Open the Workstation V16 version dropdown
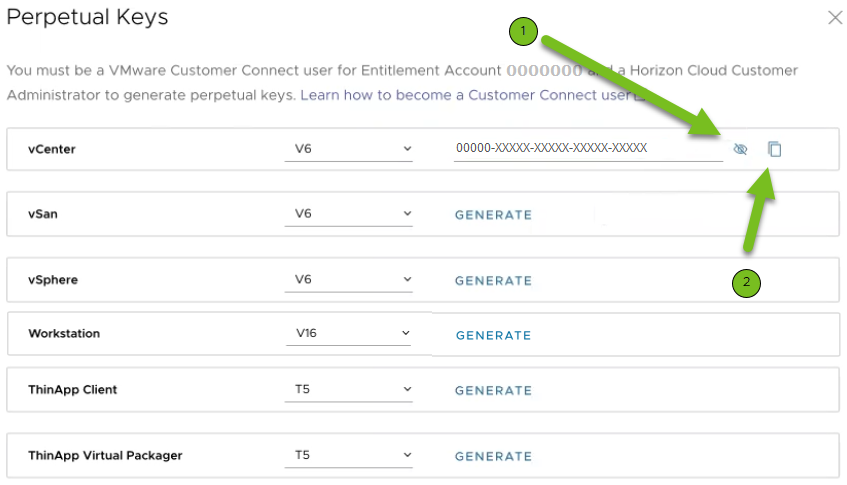 tap(348, 333)
